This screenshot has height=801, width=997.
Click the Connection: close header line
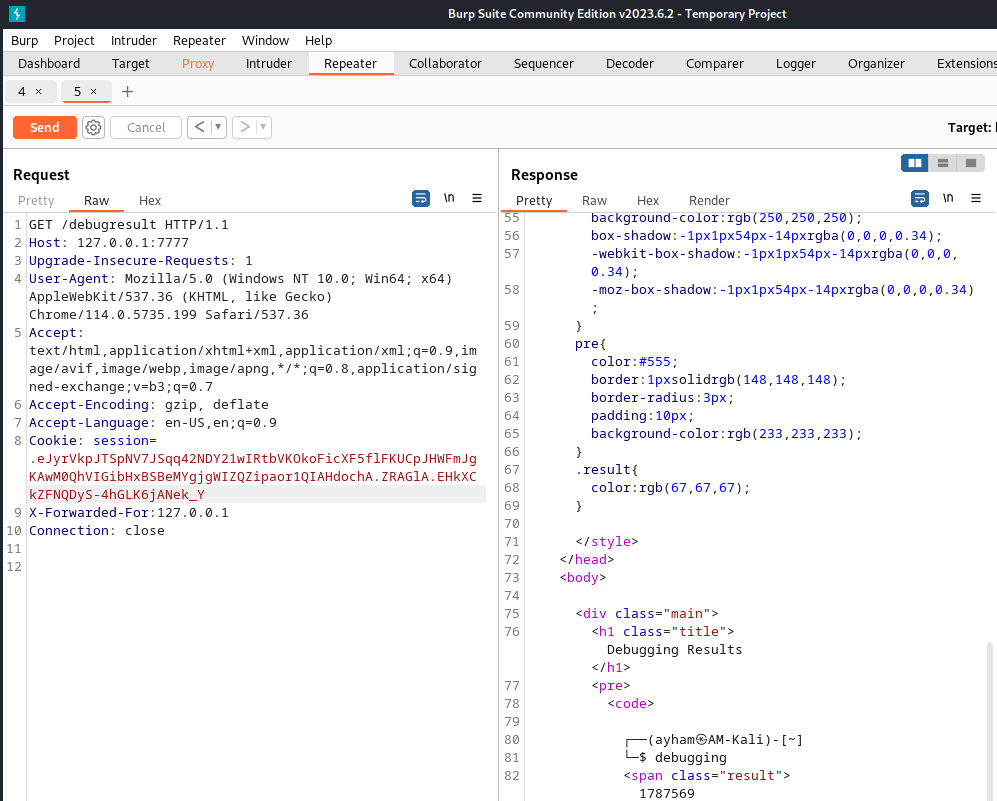coord(97,530)
